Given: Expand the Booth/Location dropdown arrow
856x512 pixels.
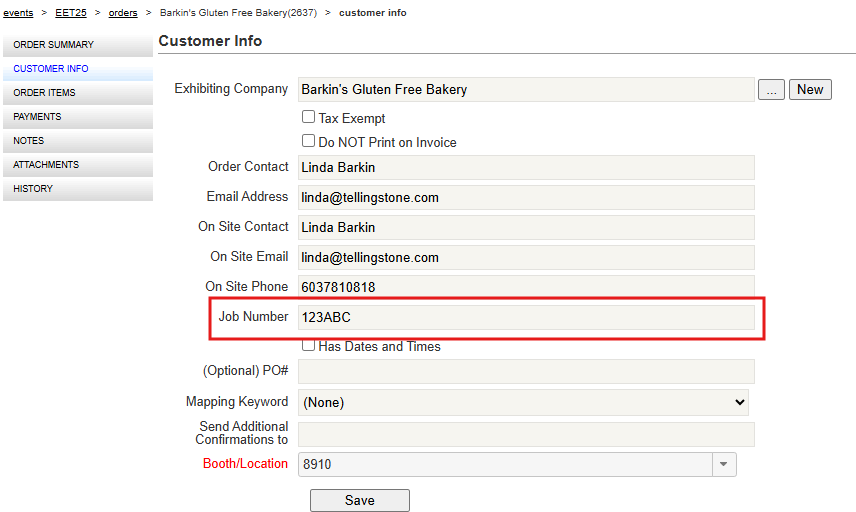Looking at the screenshot, I should point(724,465).
